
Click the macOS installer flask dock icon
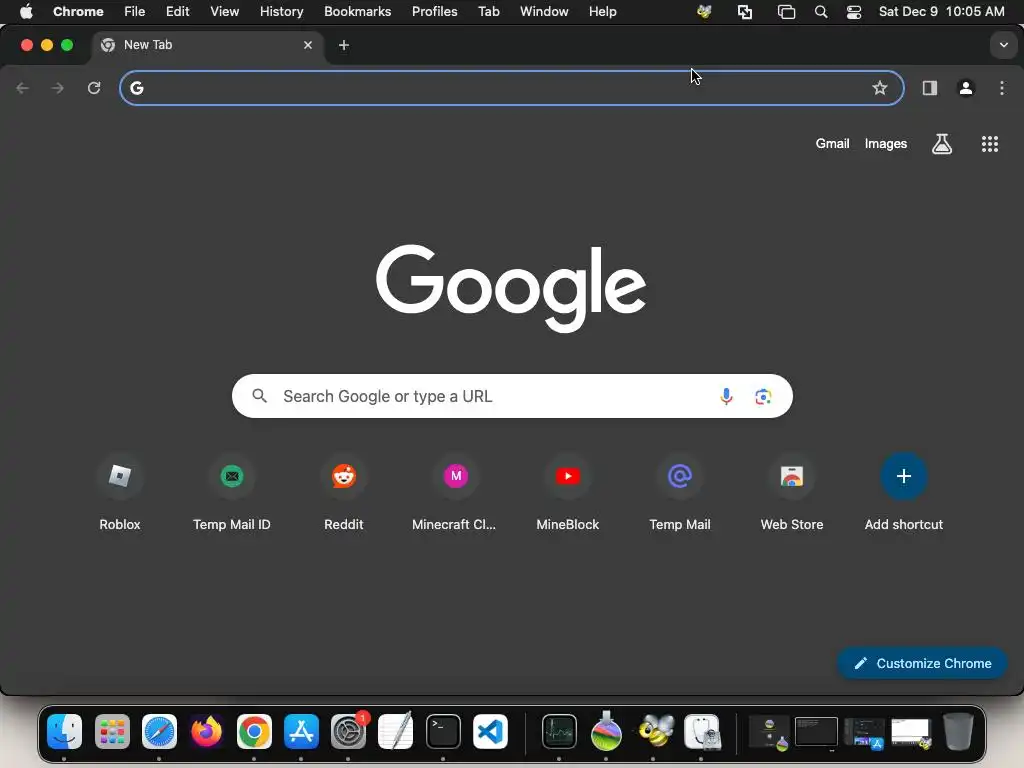click(606, 731)
